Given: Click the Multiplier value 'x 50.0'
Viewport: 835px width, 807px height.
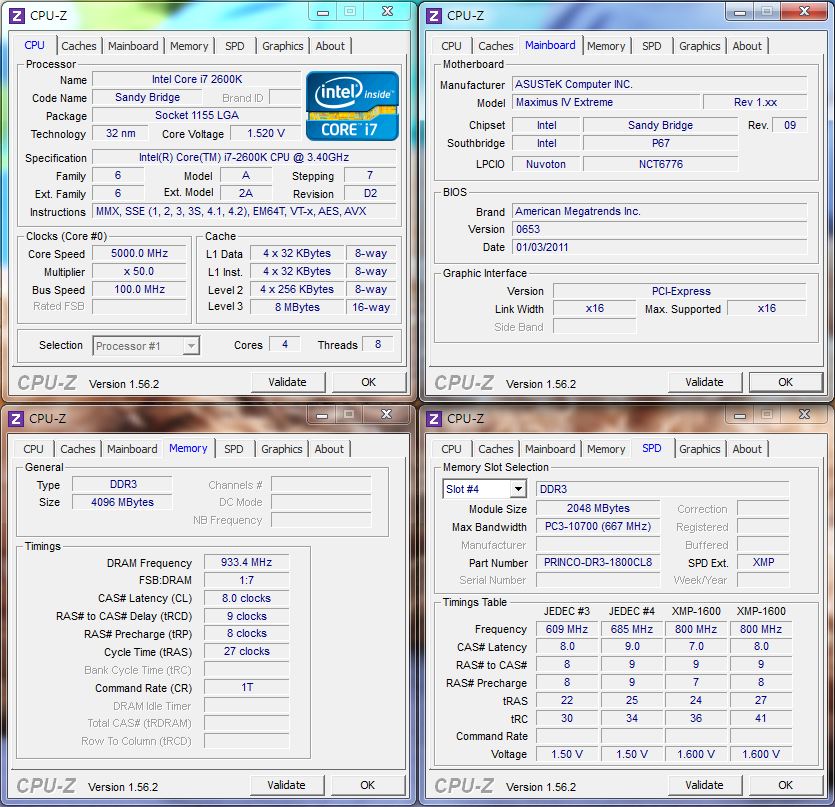Looking at the screenshot, I should pyautogui.click(x=140, y=272).
